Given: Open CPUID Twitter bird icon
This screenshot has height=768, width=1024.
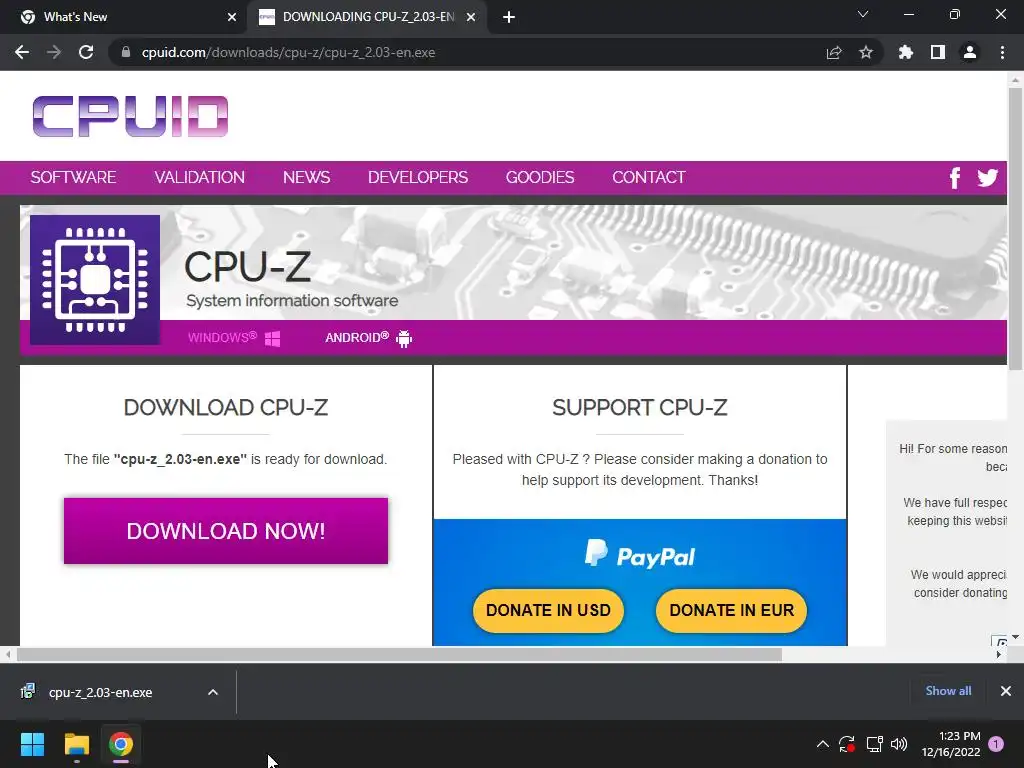Looking at the screenshot, I should pos(987,177).
